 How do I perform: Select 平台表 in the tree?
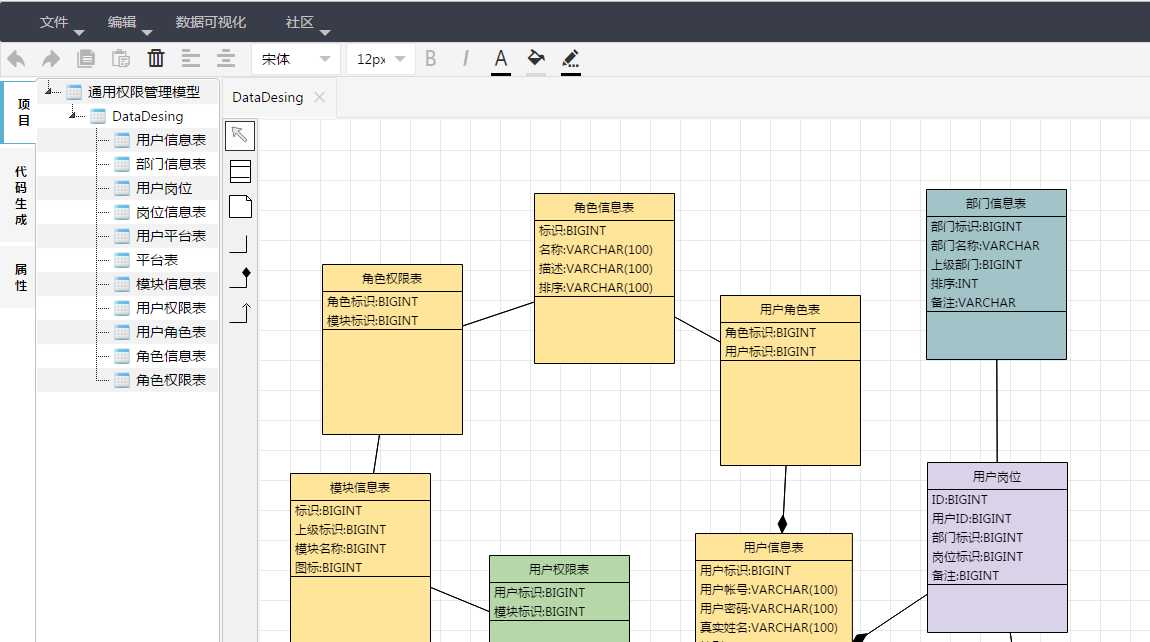157,260
